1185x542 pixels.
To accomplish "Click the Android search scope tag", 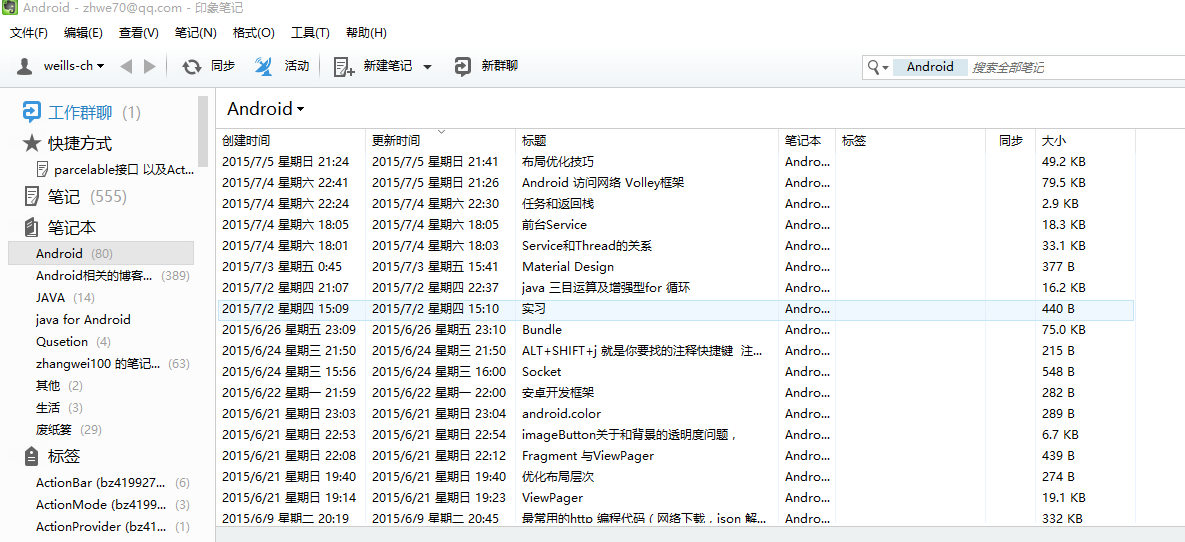I will coord(930,67).
